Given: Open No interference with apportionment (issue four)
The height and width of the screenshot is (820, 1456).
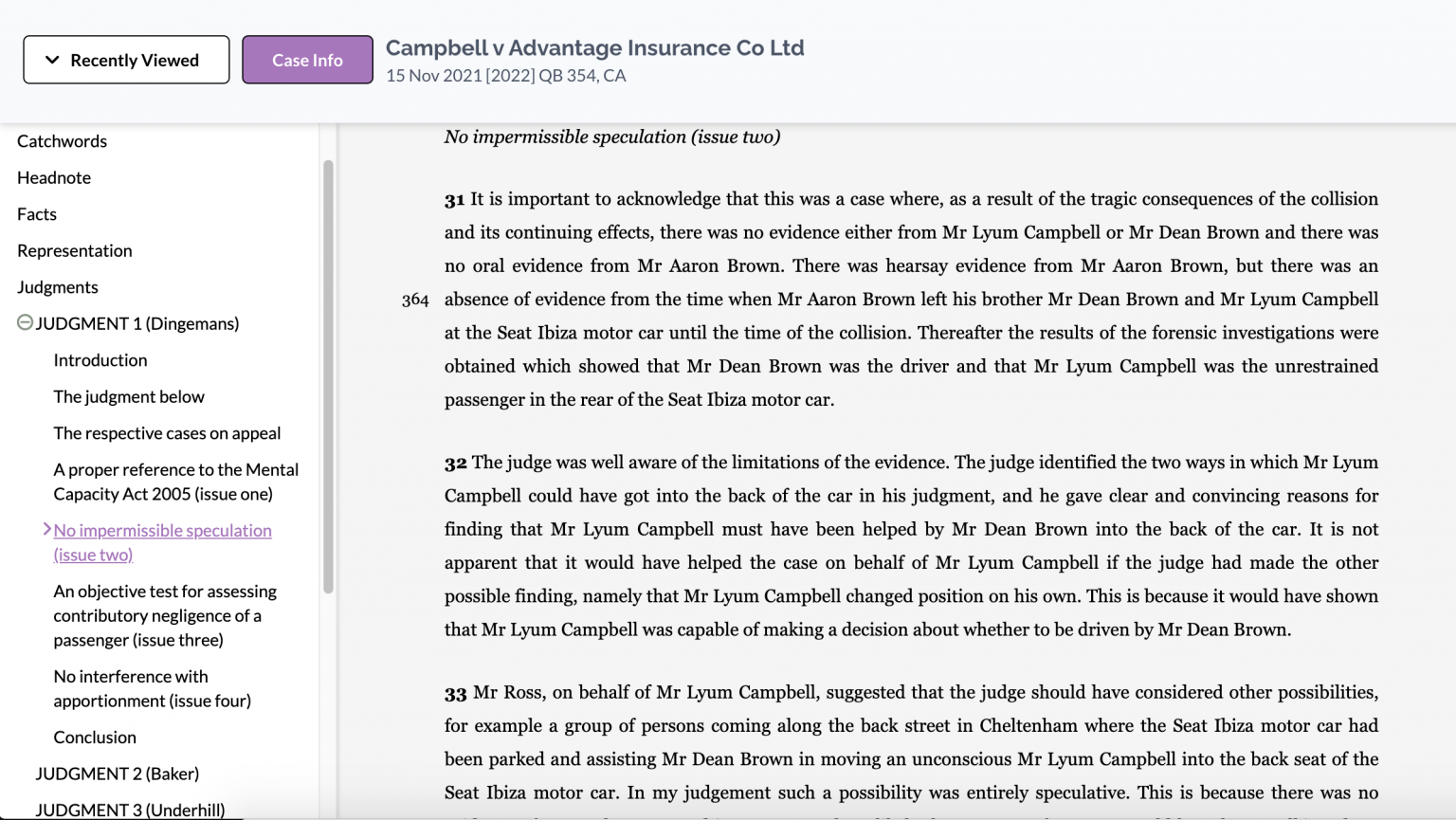Looking at the screenshot, I should tap(152, 688).
